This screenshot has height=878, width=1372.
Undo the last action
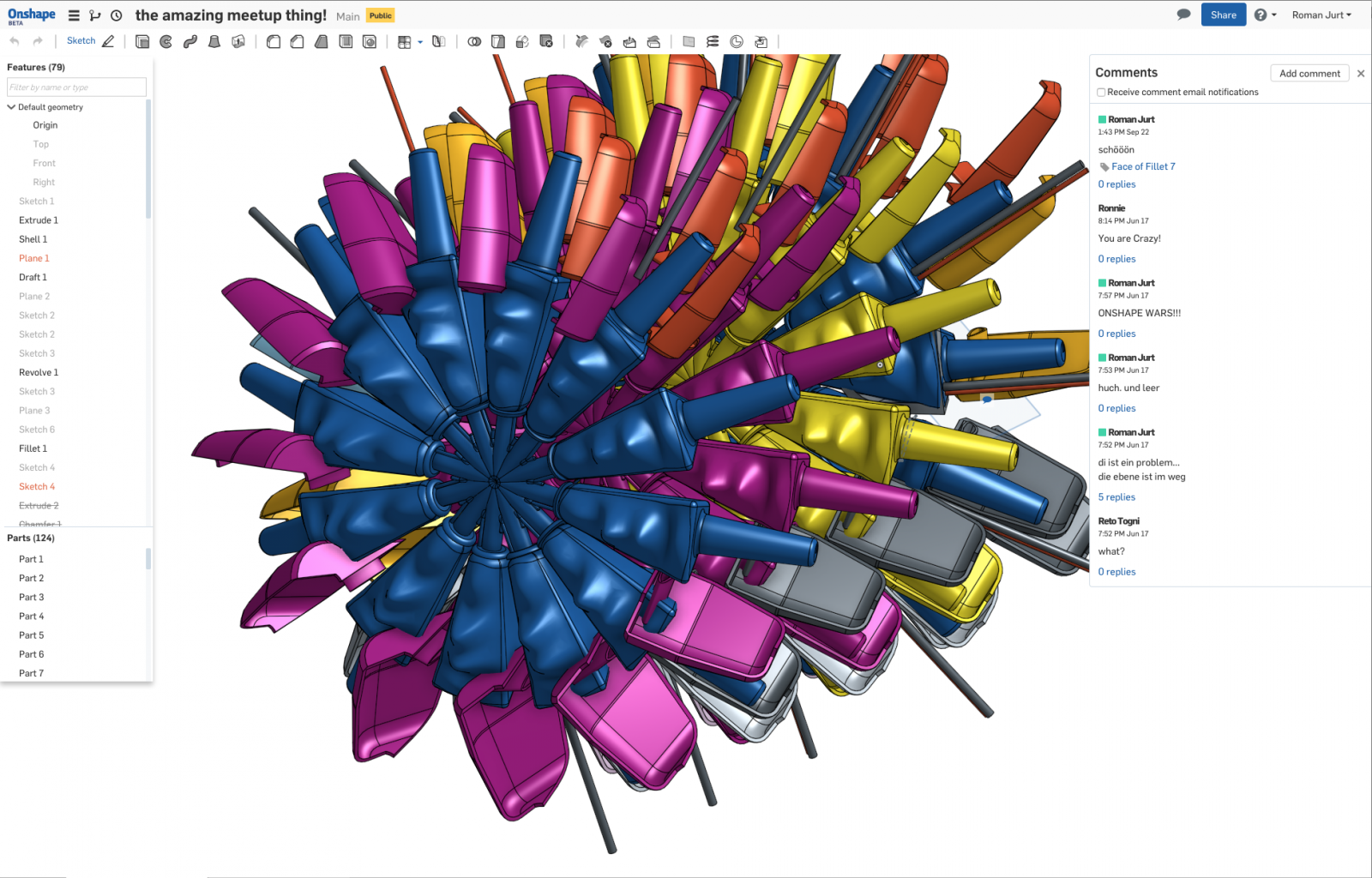tap(14, 40)
